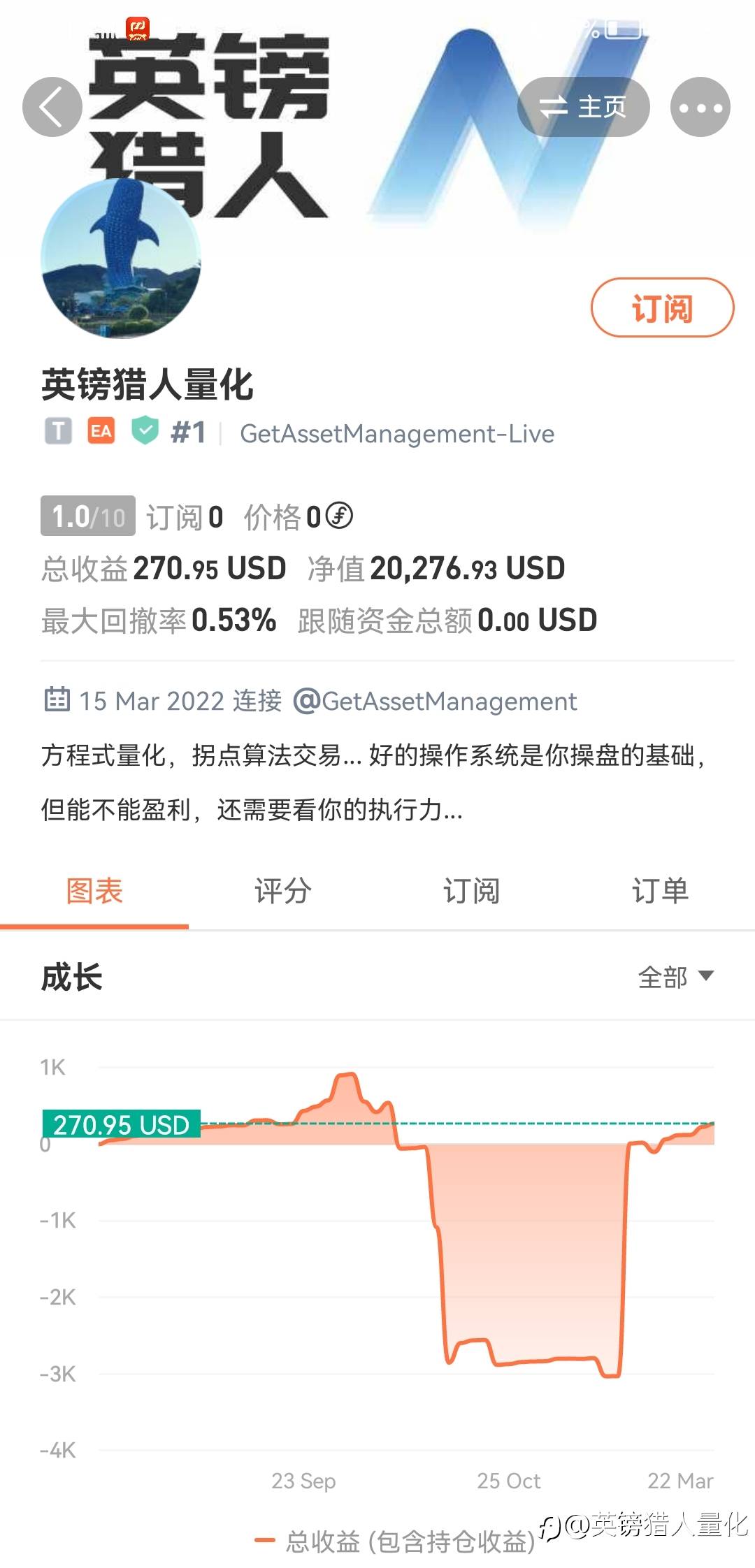Viewport: 755px width, 1568px height.
Task: Tap the whale shark profile avatar
Action: pos(121,258)
